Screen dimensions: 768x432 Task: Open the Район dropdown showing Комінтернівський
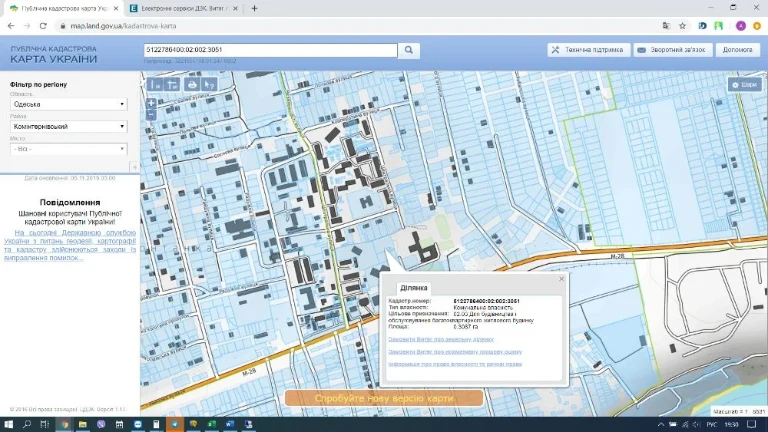(69, 126)
